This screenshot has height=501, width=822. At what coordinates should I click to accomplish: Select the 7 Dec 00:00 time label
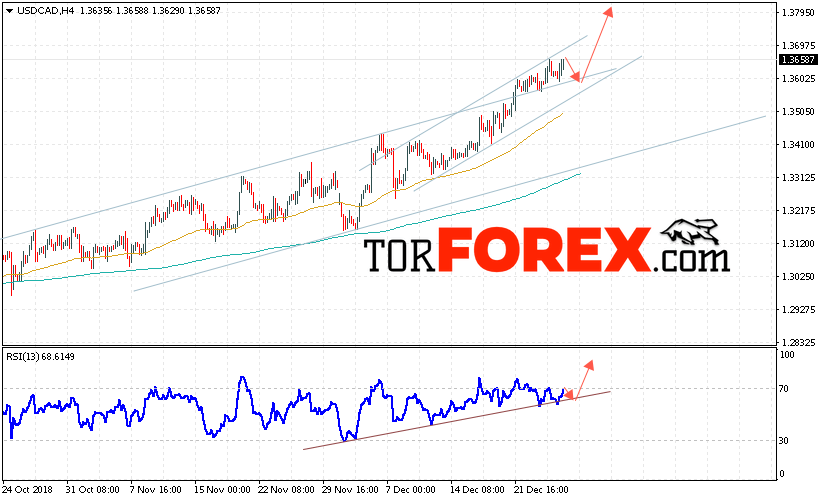(410, 490)
